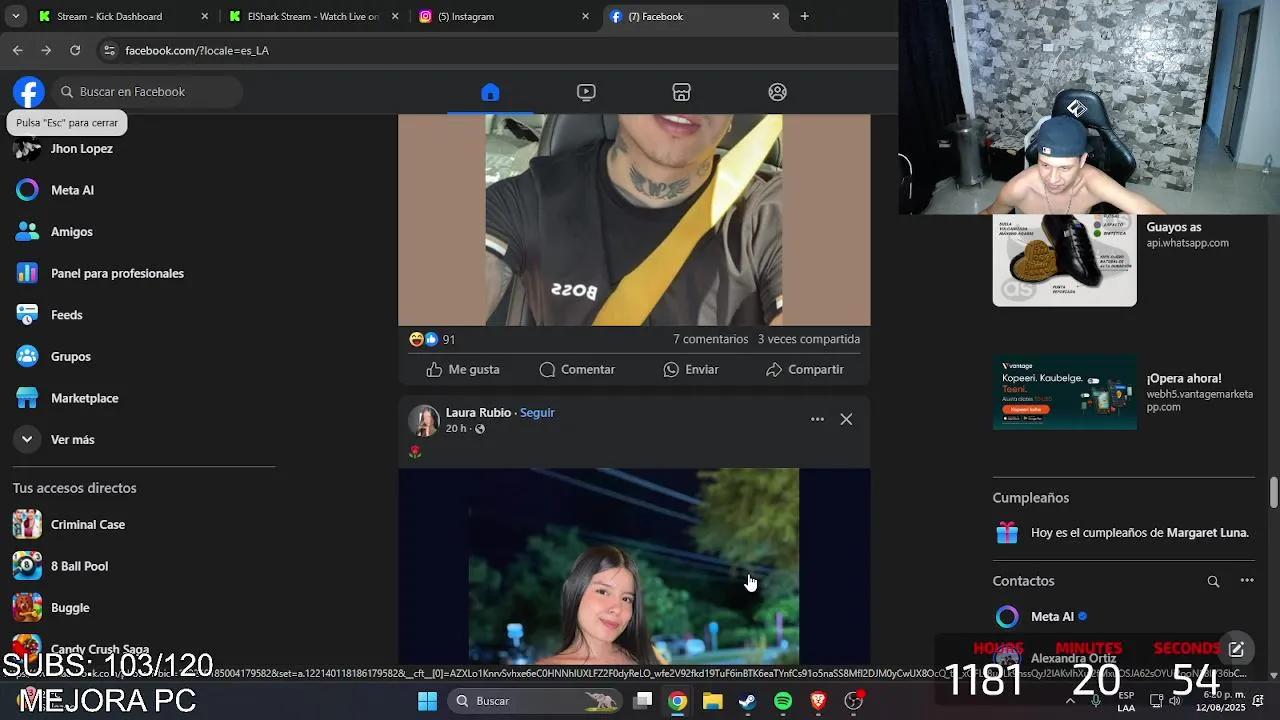Image resolution: width=1280 pixels, height=720 pixels.
Task: Open Marketplace in left sidebar
Action: click(x=84, y=398)
